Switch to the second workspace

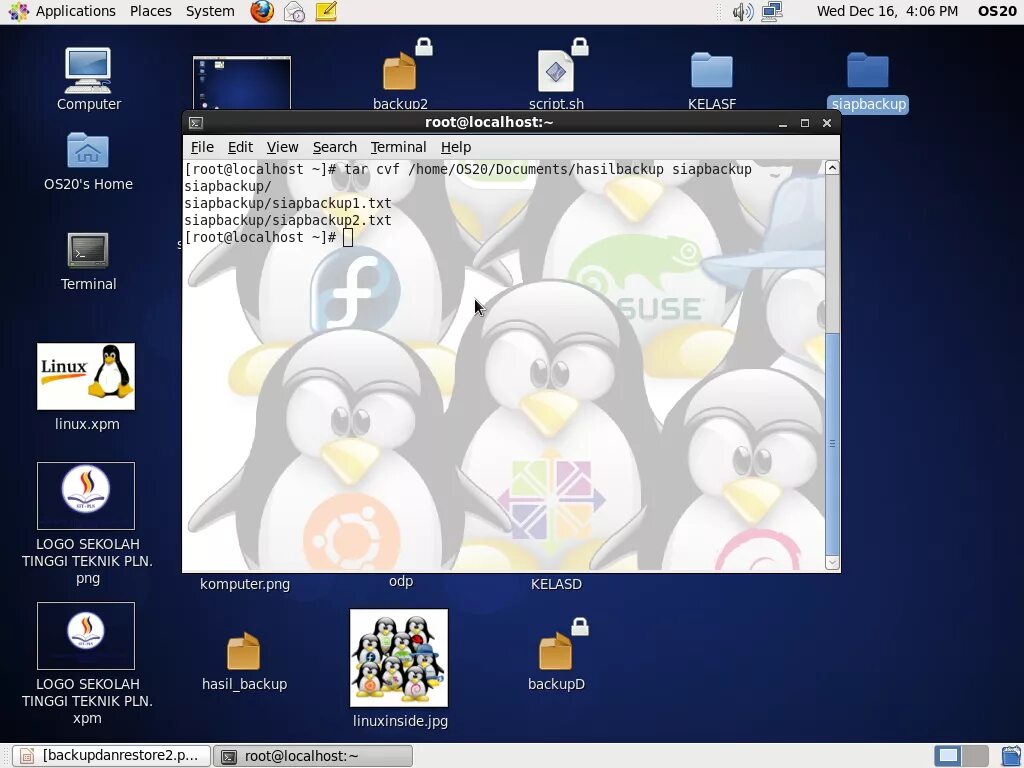point(975,756)
